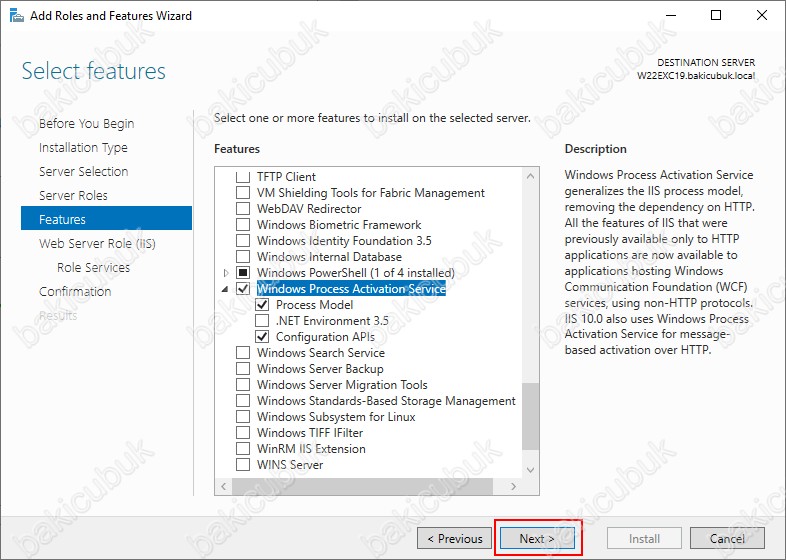Select the Configuration APIs label
Image resolution: width=786 pixels, height=560 pixels.
pos(325,337)
